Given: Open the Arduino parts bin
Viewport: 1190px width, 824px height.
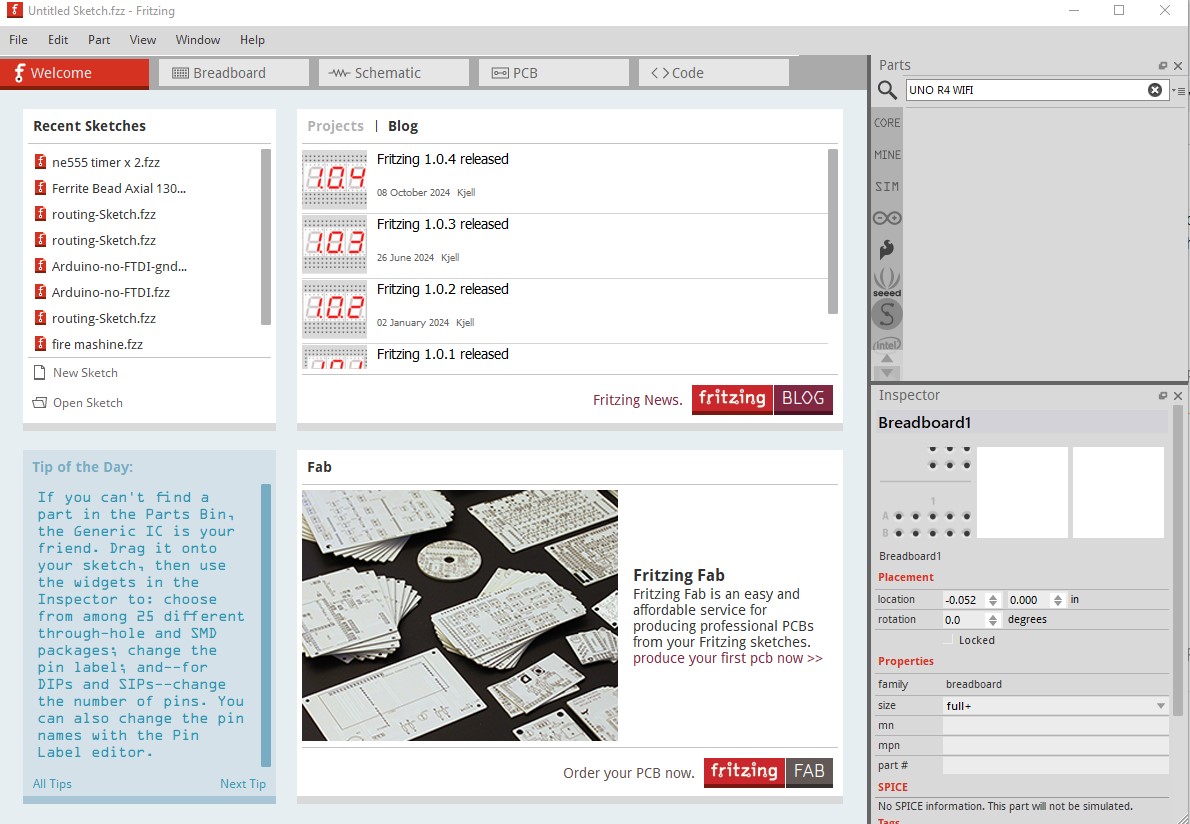Looking at the screenshot, I should tap(887, 218).
